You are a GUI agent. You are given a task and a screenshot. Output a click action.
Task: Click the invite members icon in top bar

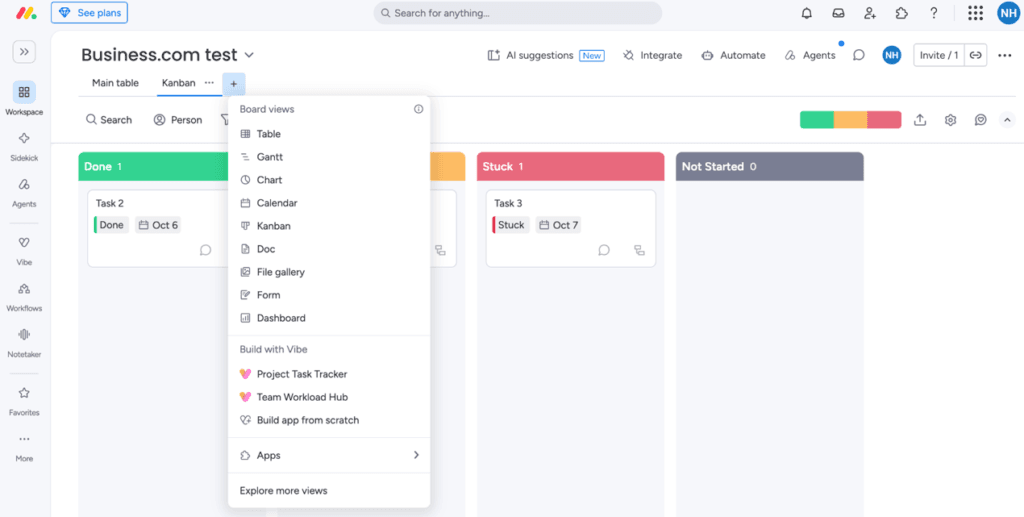(x=870, y=13)
